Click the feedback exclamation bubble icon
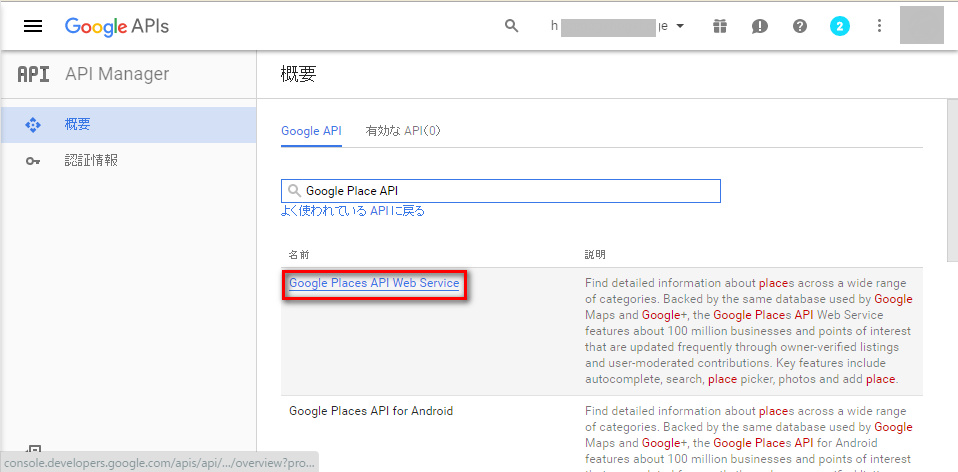This screenshot has height=472, width=958. pos(759,26)
